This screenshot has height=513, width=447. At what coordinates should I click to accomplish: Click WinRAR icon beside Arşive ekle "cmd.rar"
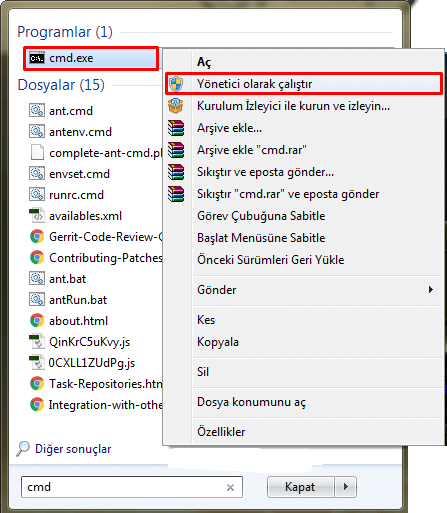tap(176, 150)
